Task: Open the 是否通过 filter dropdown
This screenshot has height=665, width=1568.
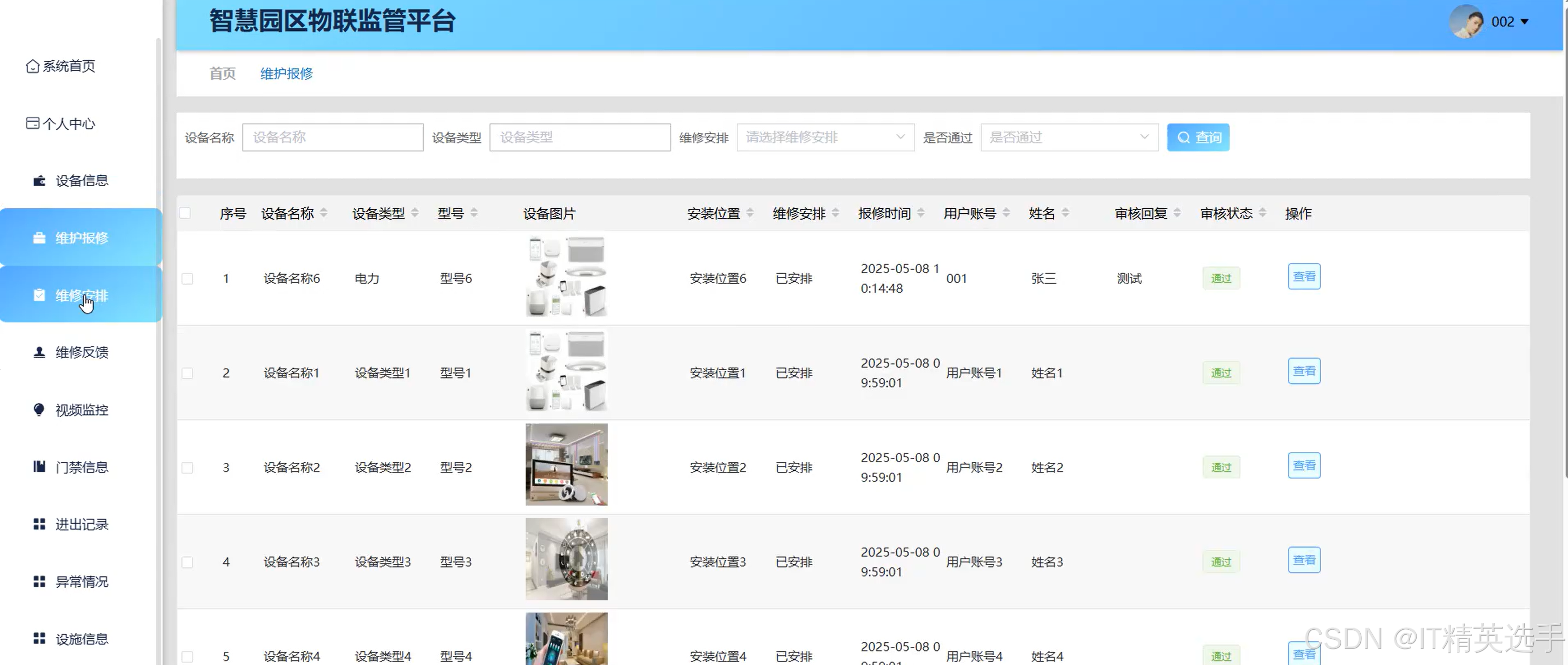Action: click(1070, 138)
